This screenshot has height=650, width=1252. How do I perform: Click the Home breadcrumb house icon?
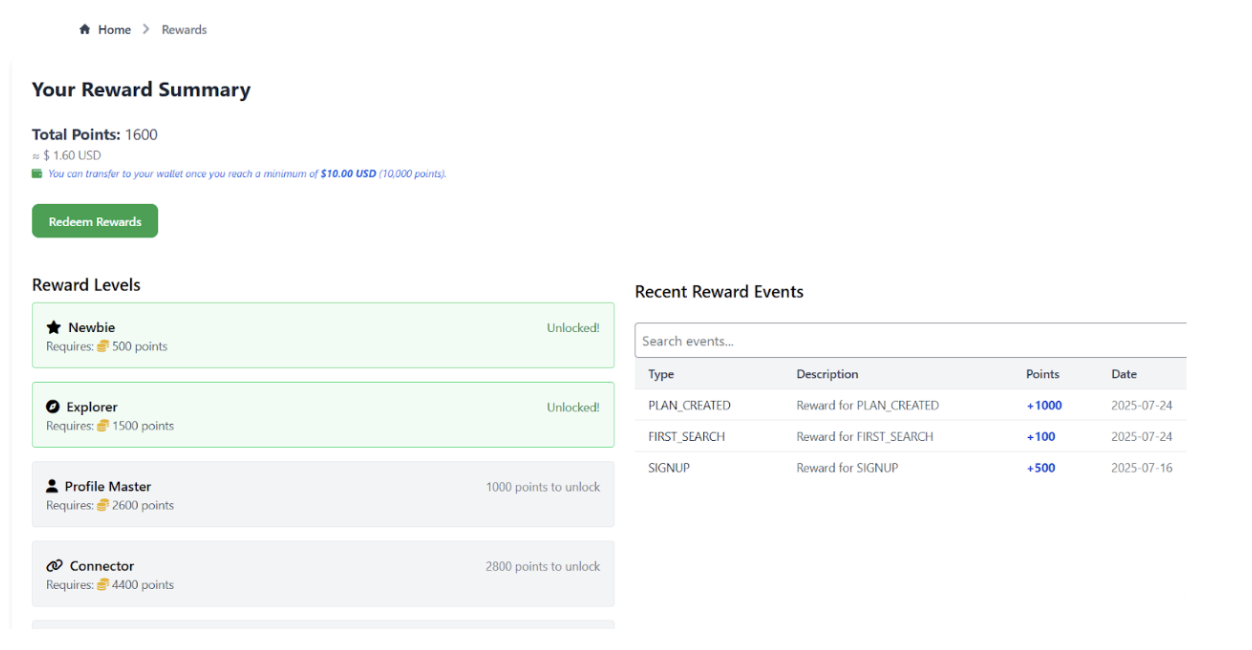point(85,29)
